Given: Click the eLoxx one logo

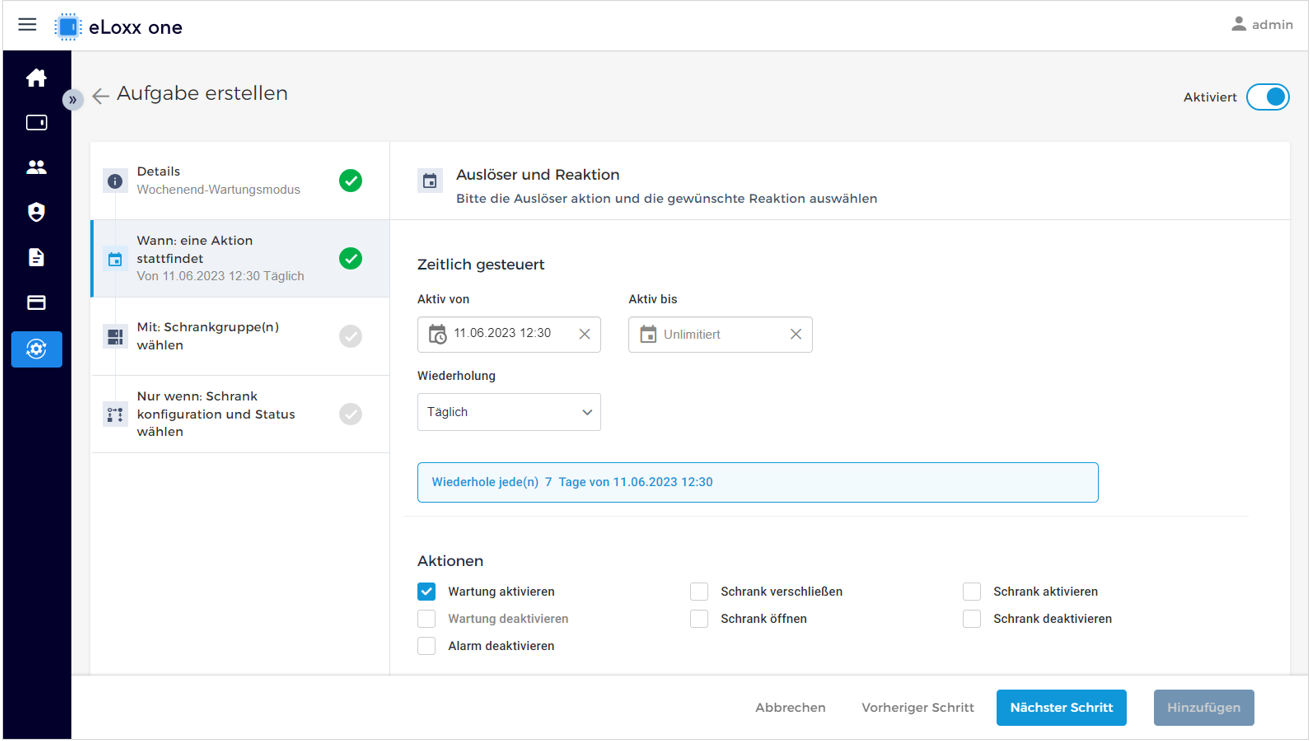Looking at the screenshot, I should pyautogui.click(x=119, y=27).
